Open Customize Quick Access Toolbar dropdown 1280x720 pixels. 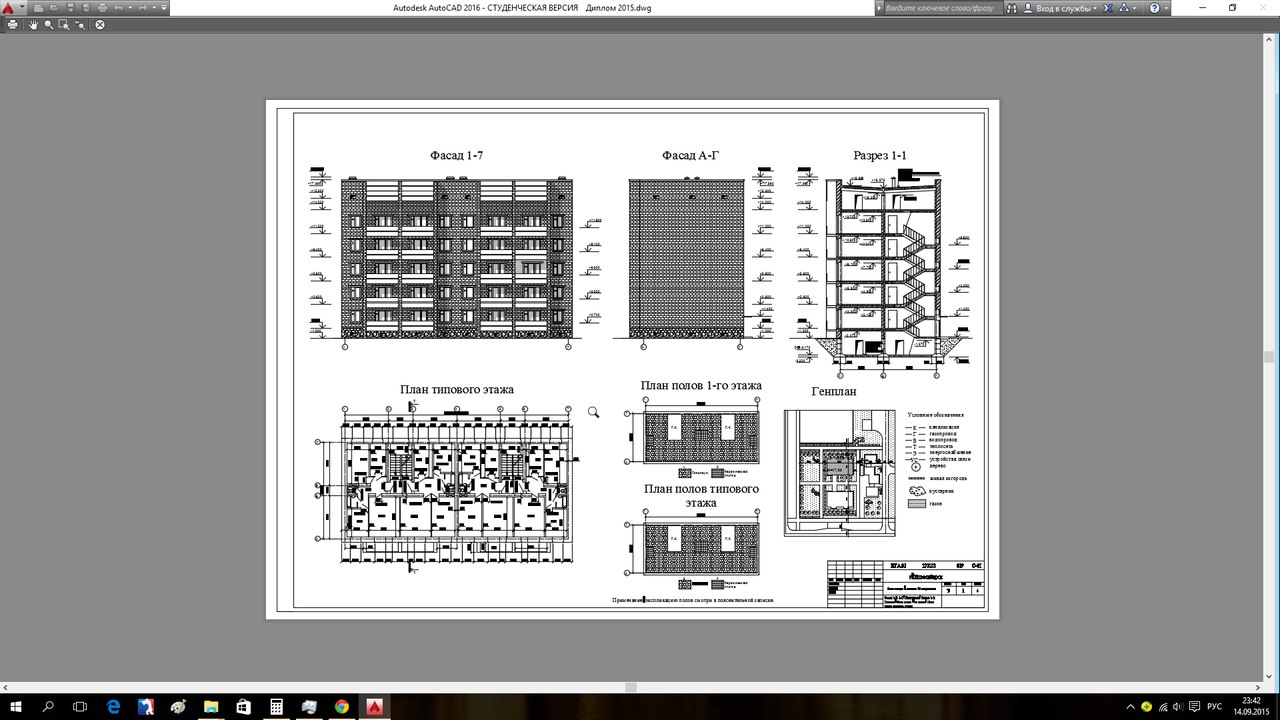pyautogui.click(x=165, y=8)
